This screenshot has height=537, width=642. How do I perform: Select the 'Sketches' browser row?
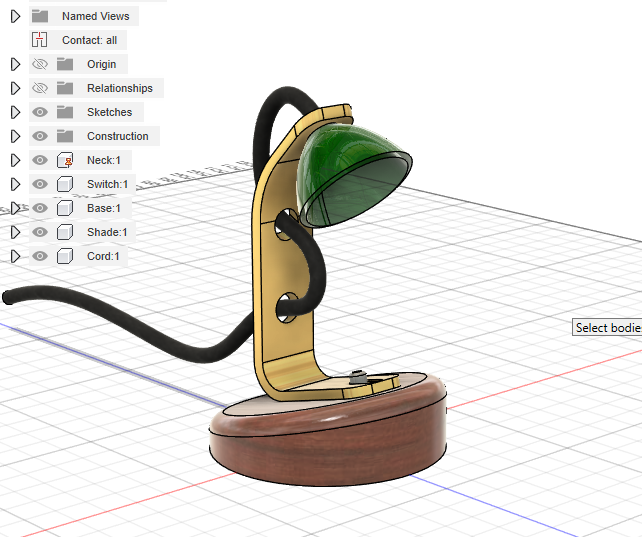[86, 112]
